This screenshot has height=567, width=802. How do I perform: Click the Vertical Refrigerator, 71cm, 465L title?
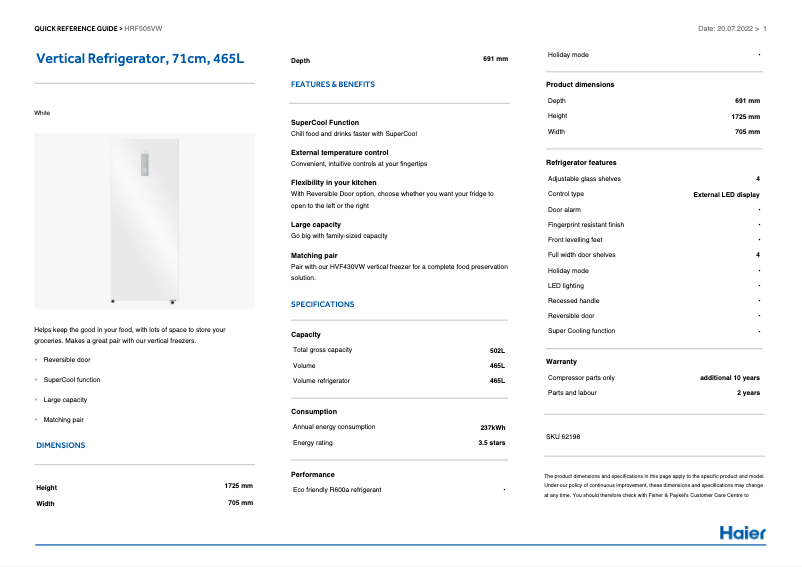140,60
